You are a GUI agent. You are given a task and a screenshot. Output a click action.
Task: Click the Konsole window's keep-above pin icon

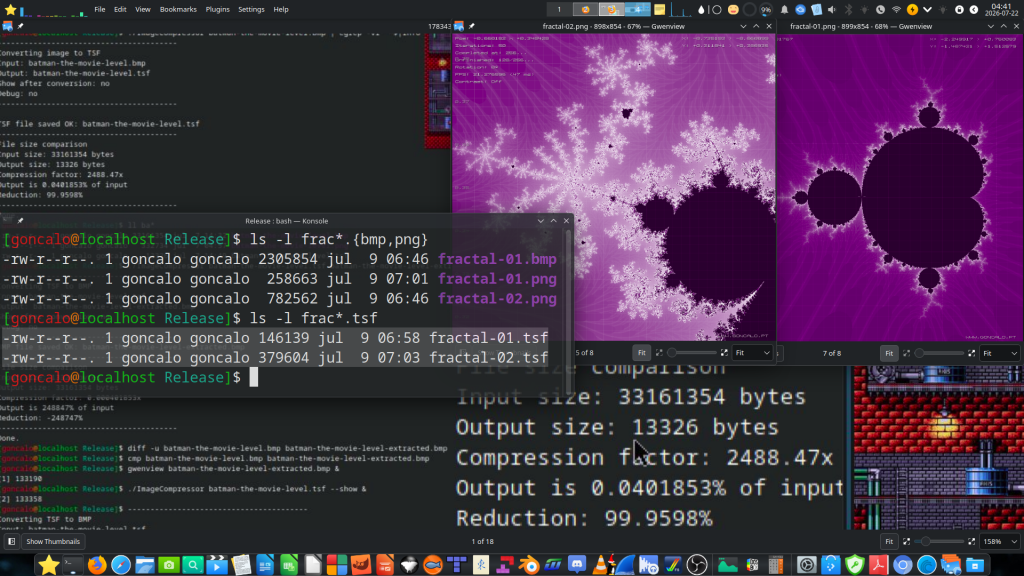(20, 221)
